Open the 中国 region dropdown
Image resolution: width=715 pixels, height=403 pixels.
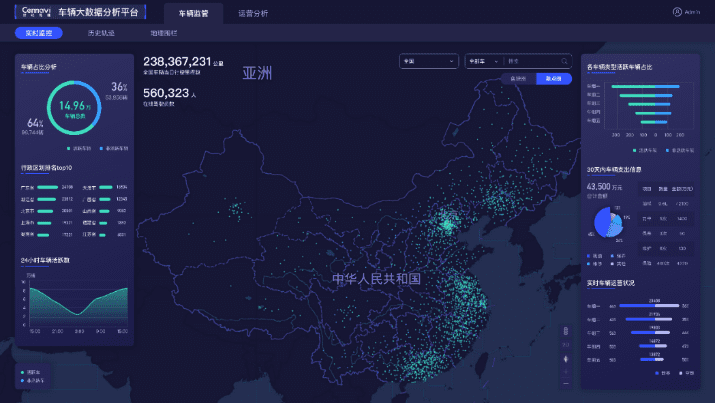coord(428,61)
